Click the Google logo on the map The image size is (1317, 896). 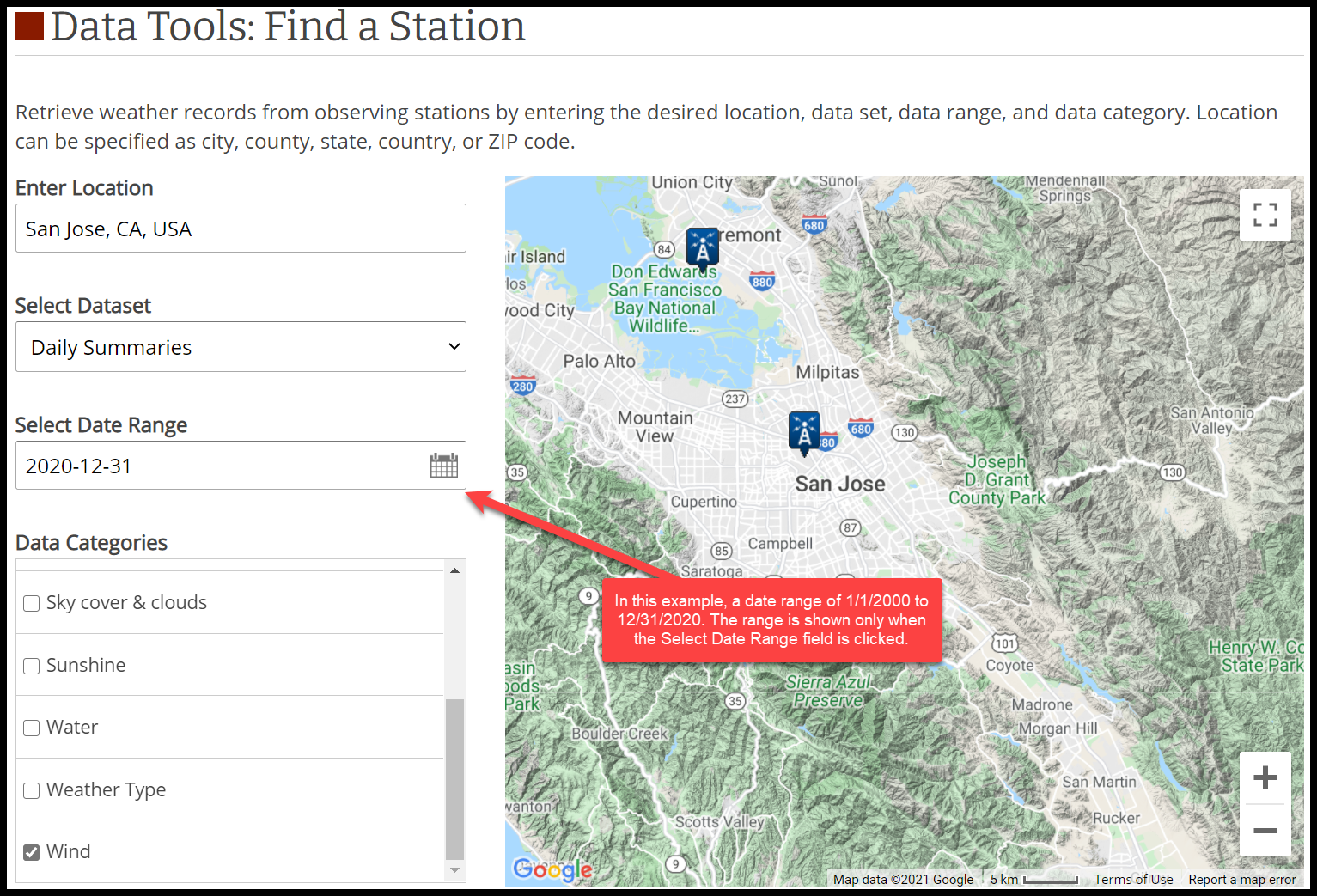(x=552, y=869)
